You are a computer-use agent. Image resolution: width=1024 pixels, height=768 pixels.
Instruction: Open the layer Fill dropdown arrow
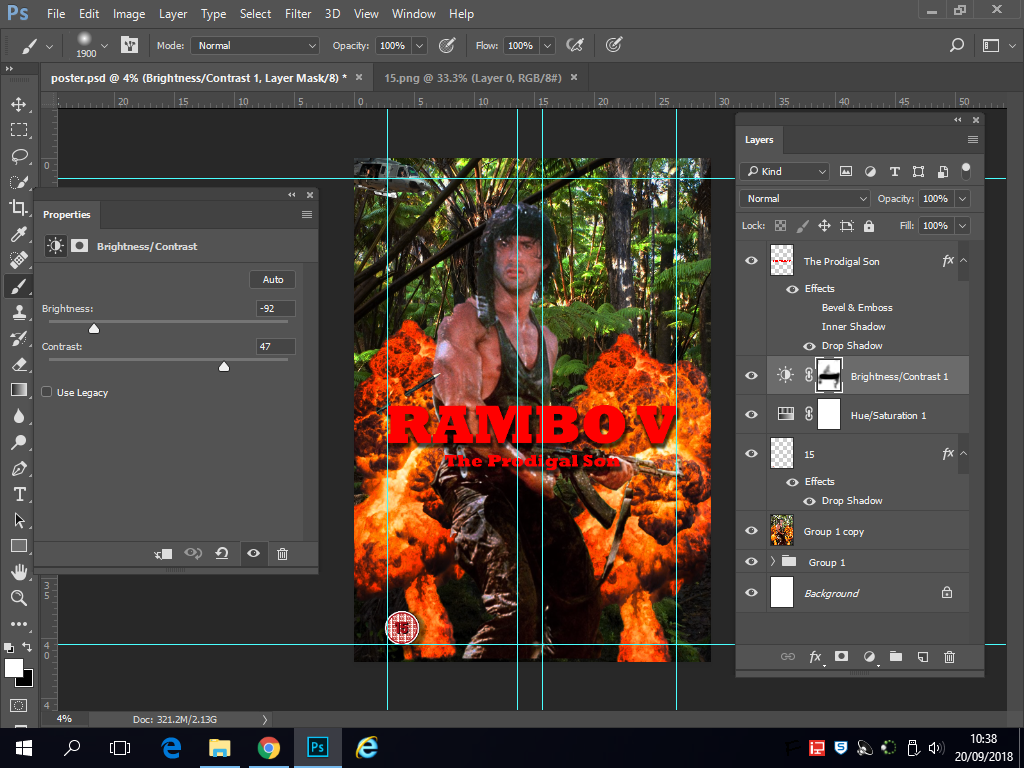point(962,226)
